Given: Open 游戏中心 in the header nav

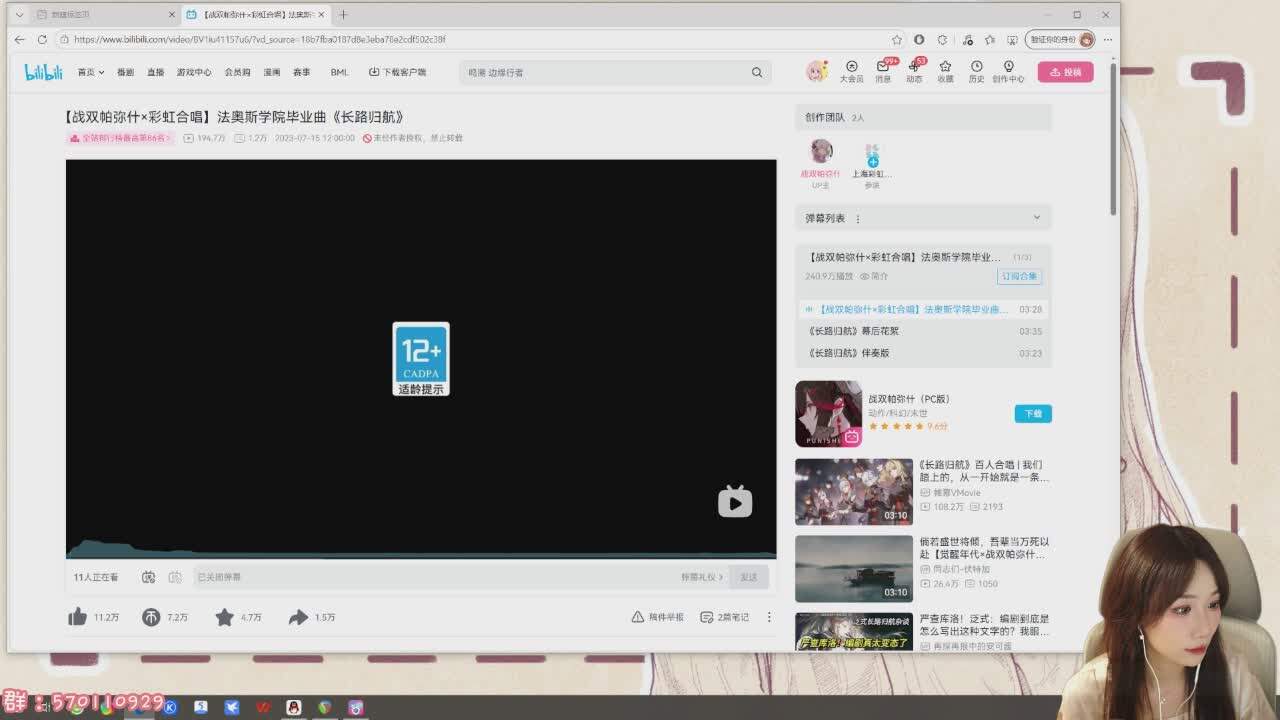Looking at the screenshot, I should pyautogui.click(x=194, y=72).
